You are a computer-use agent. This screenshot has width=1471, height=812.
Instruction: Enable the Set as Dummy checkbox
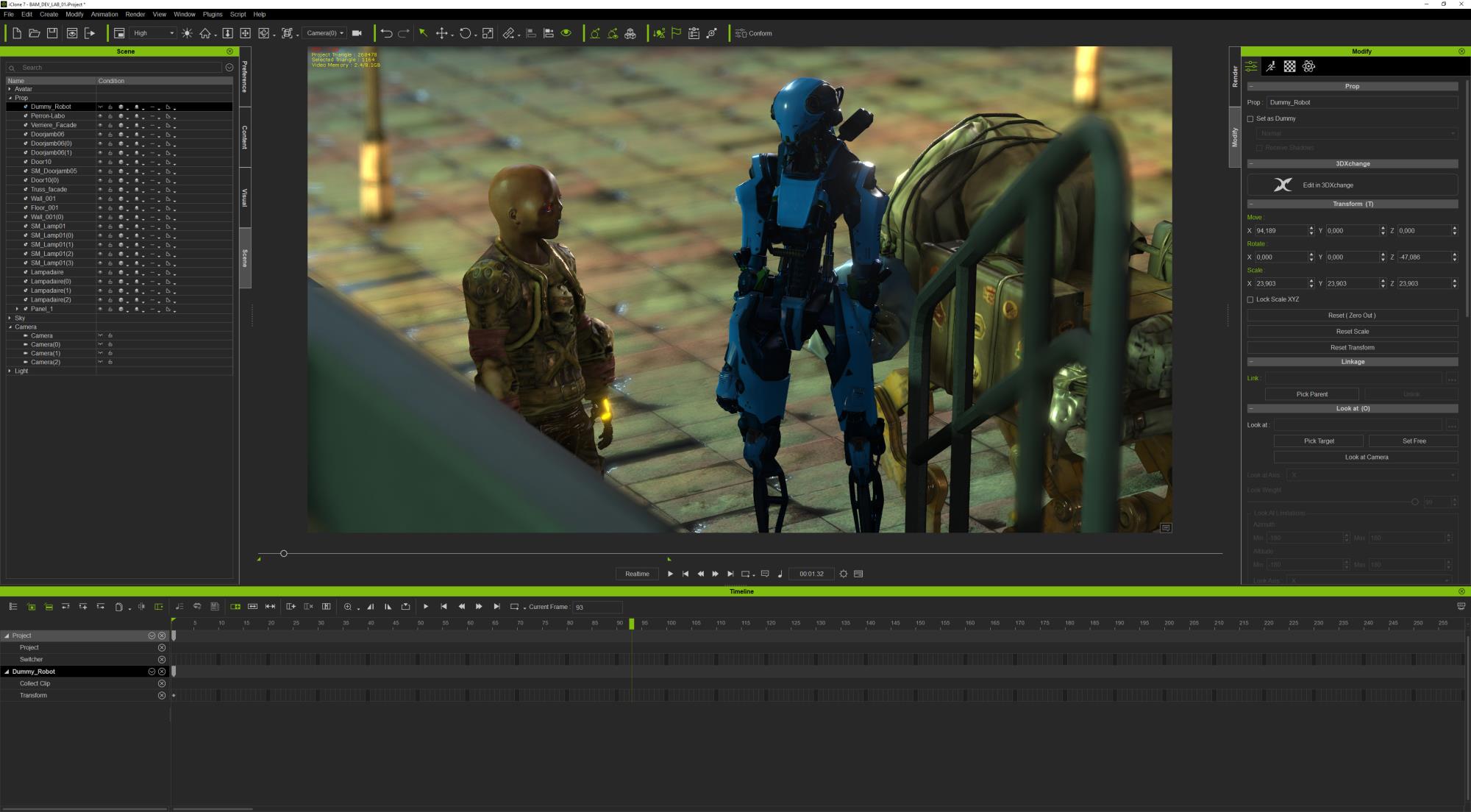[1250, 118]
